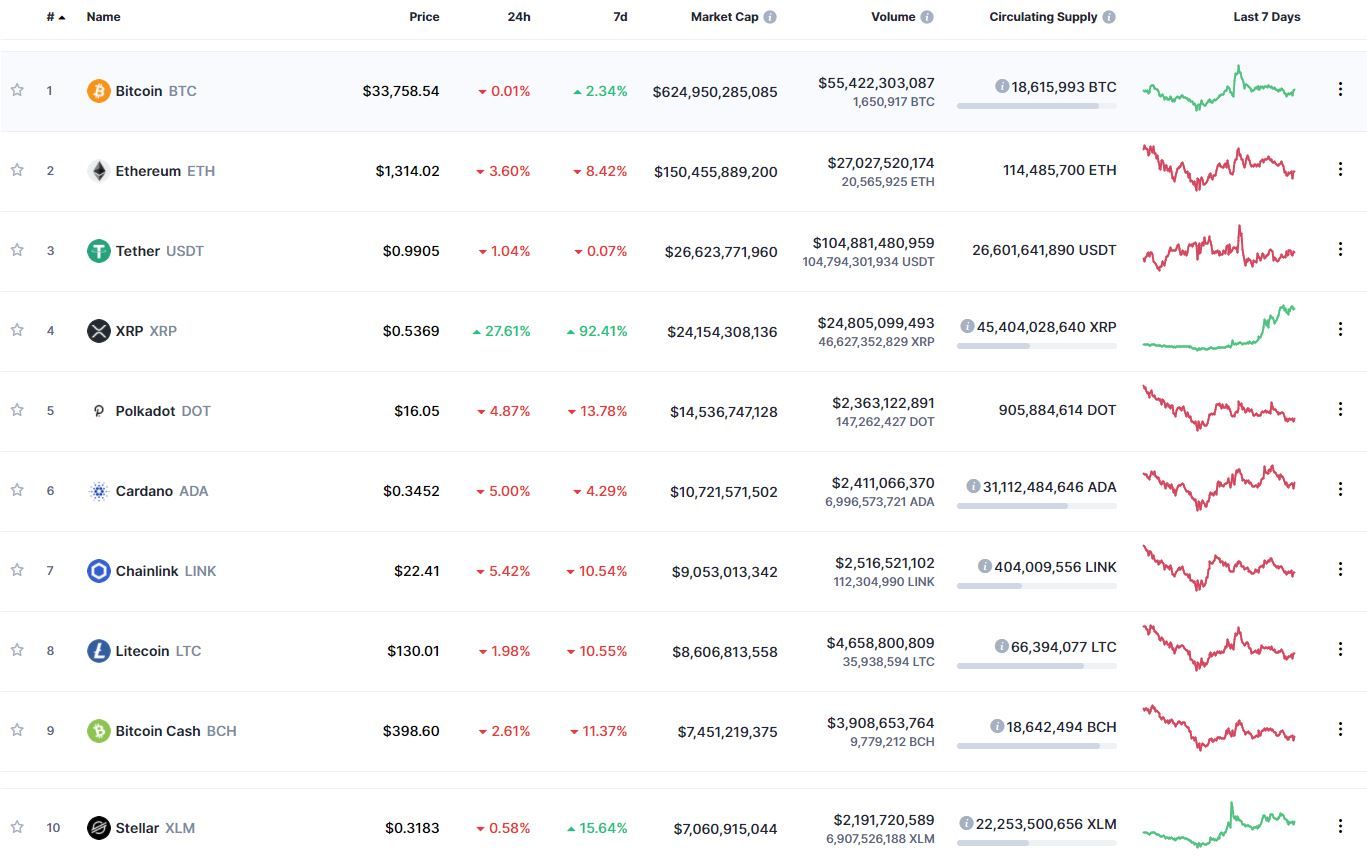The height and width of the screenshot is (866, 1367).
Task: Sort by Volume column header
Action: (x=893, y=17)
